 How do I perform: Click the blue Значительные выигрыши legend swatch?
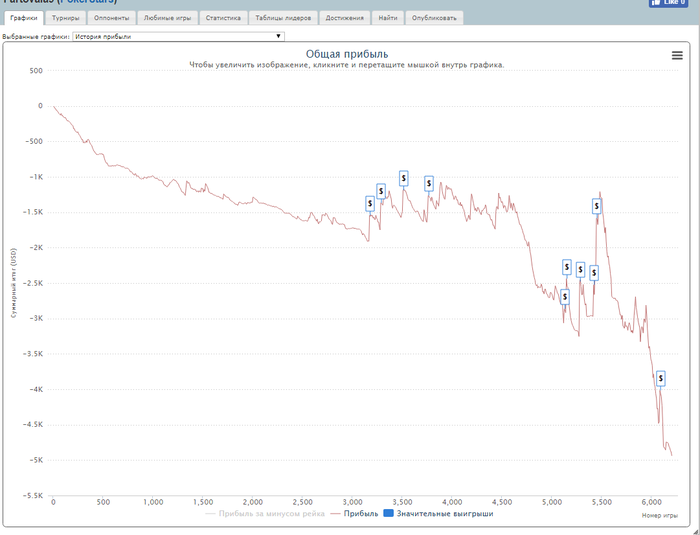coord(388,514)
